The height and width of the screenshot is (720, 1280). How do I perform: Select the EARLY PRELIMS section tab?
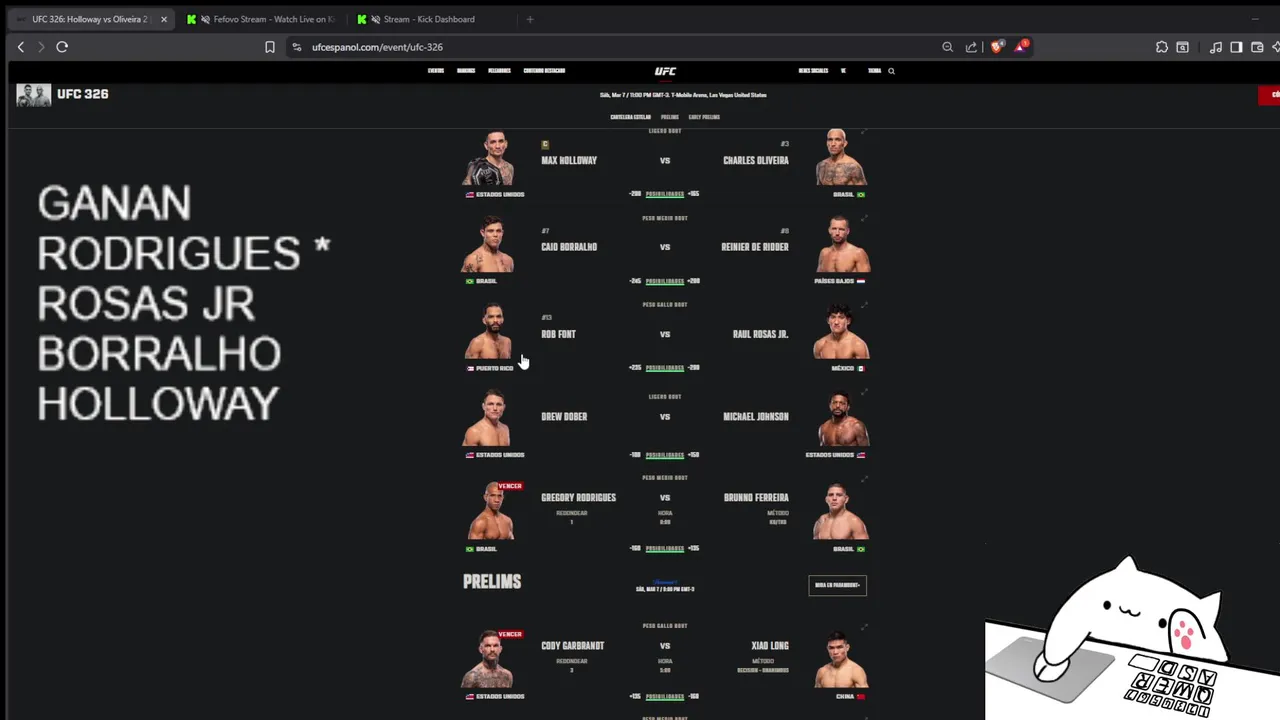point(704,117)
